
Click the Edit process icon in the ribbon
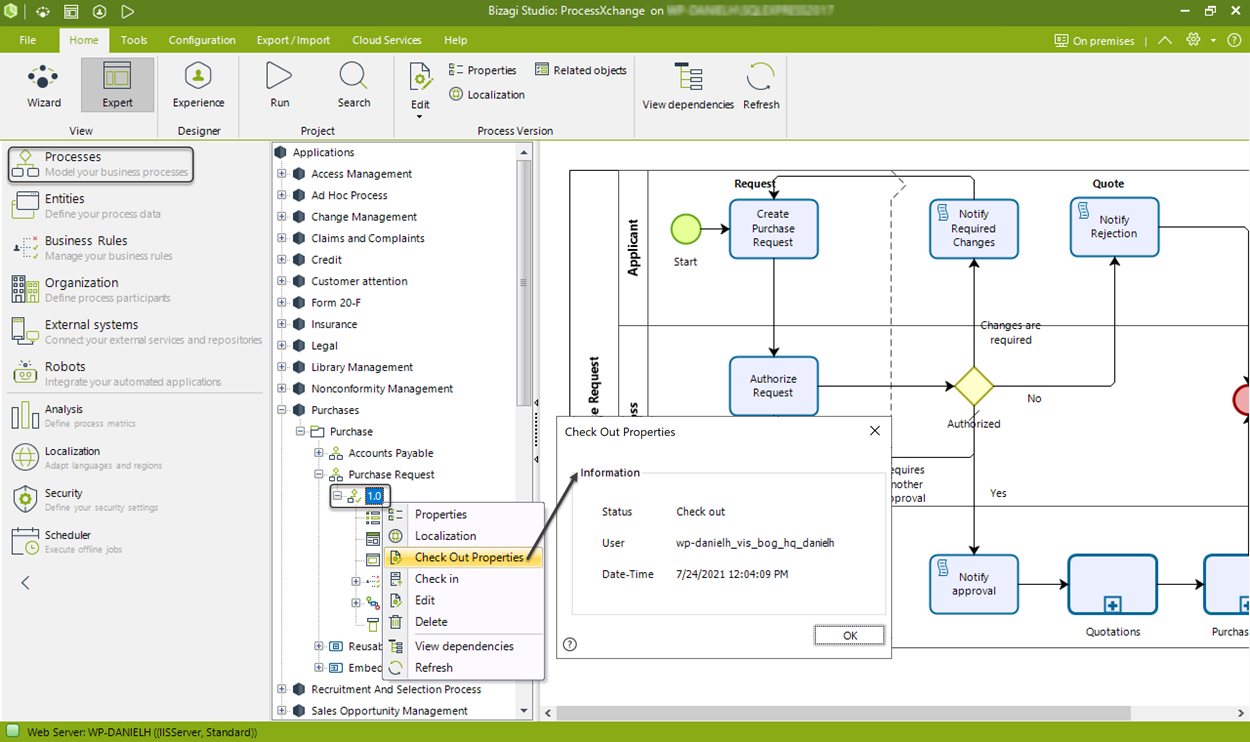(x=420, y=78)
